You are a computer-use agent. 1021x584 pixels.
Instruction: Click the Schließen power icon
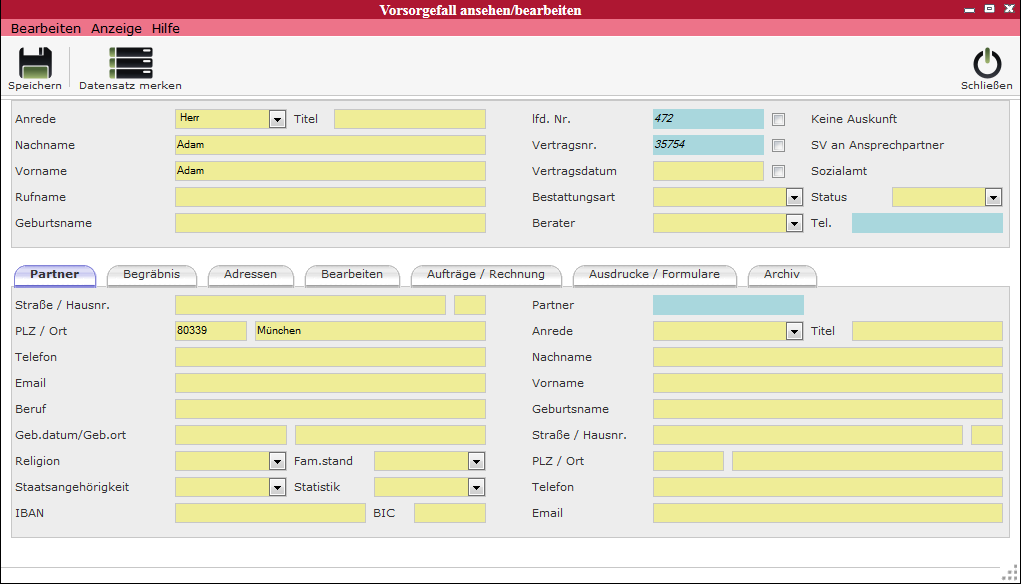pos(986,63)
